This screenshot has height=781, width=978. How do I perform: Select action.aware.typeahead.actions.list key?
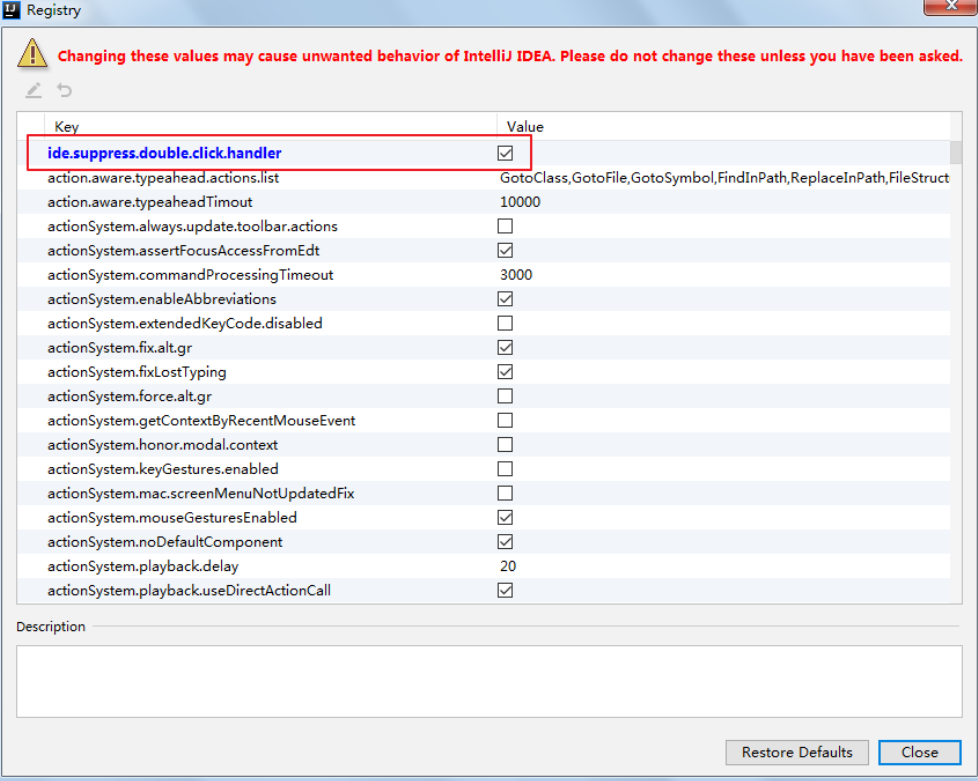[x=163, y=178]
